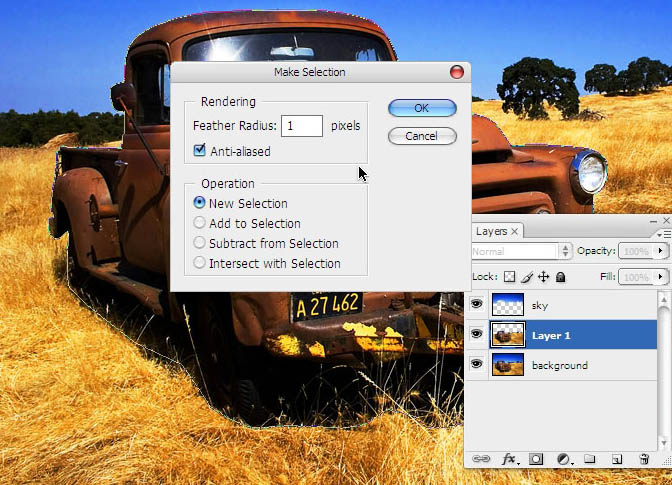Delete layer with trash icon
This screenshot has height=485, width=672.
point(644,459)
